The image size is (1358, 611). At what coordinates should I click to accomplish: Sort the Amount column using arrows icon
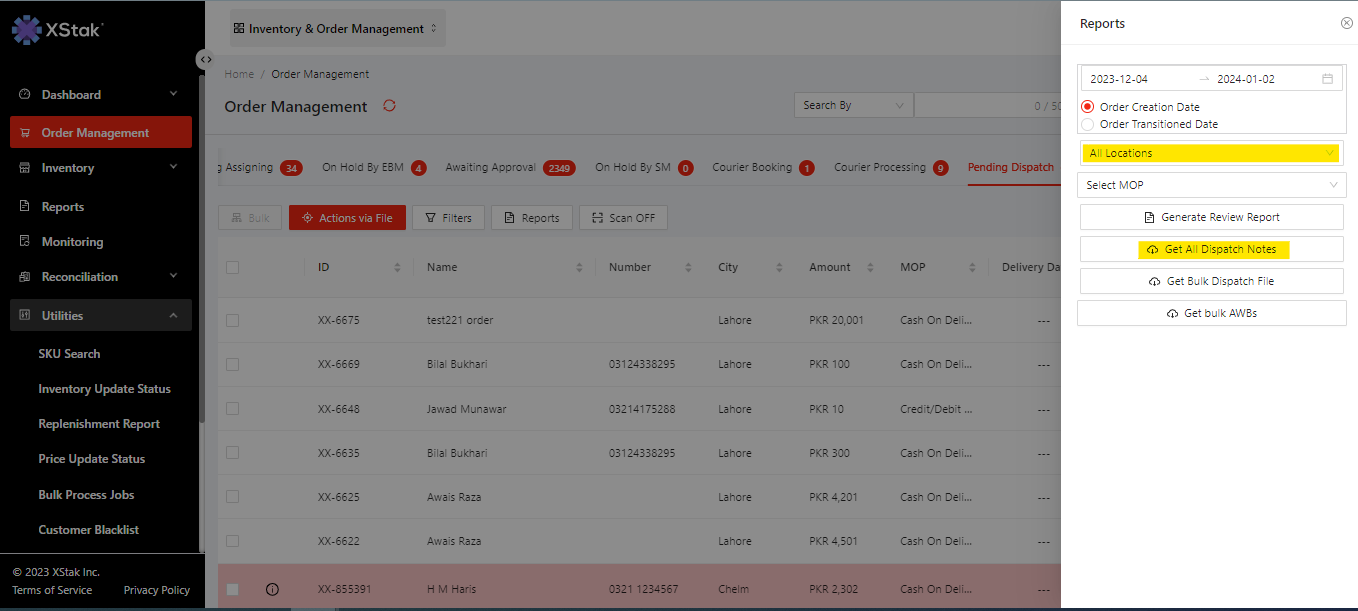pos(870,268)
